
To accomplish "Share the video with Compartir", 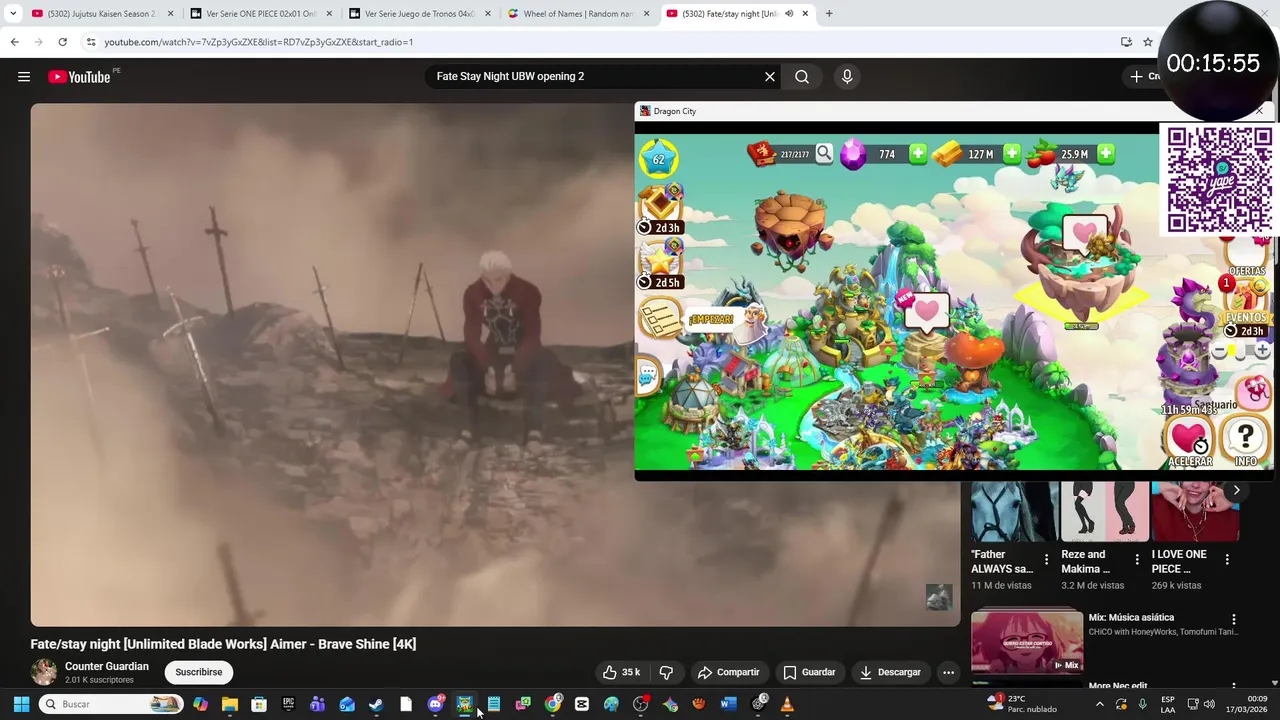I will click(x=729, y=672).
